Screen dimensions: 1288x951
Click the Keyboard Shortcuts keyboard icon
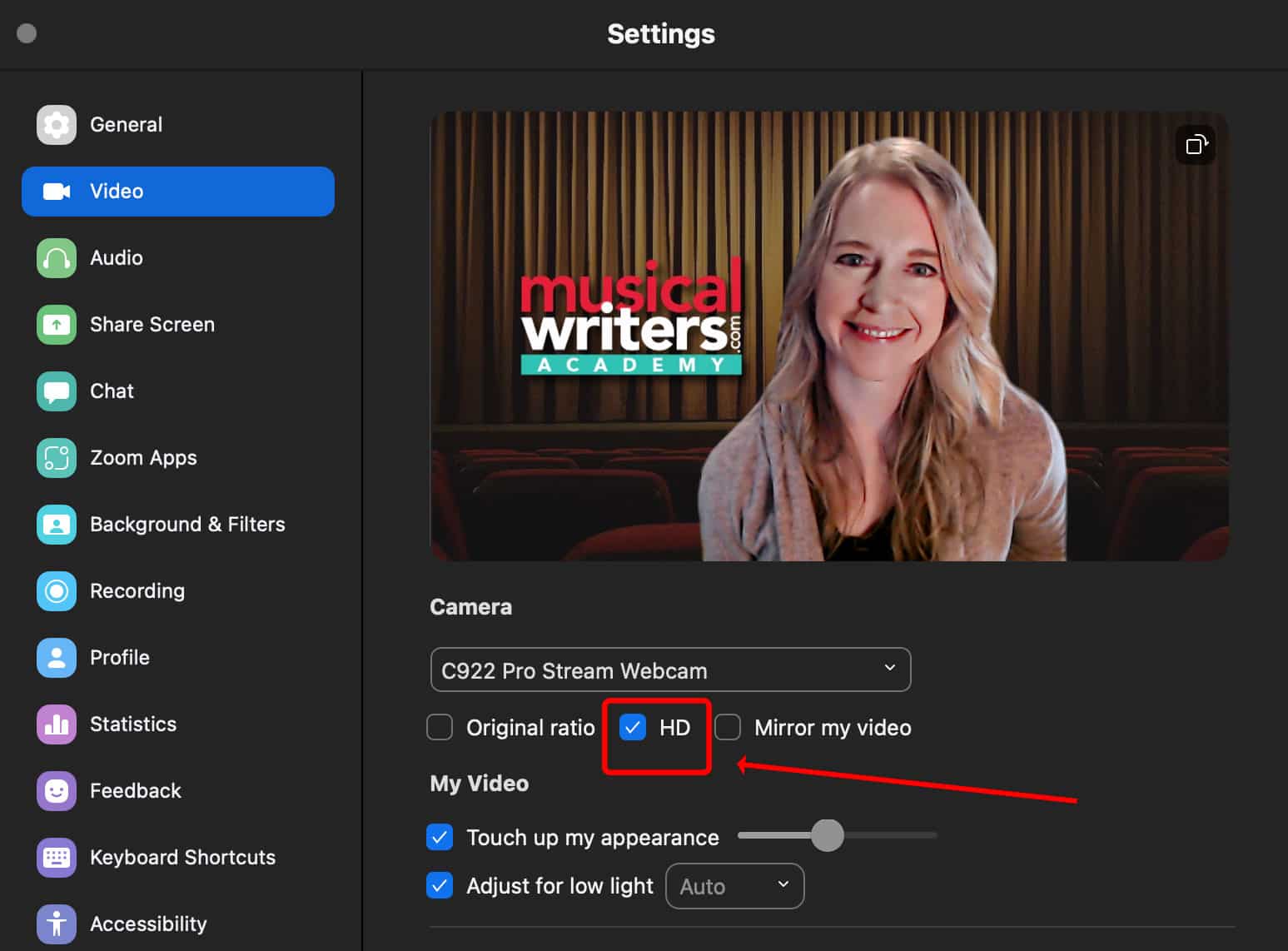click(x=57, y=858)
